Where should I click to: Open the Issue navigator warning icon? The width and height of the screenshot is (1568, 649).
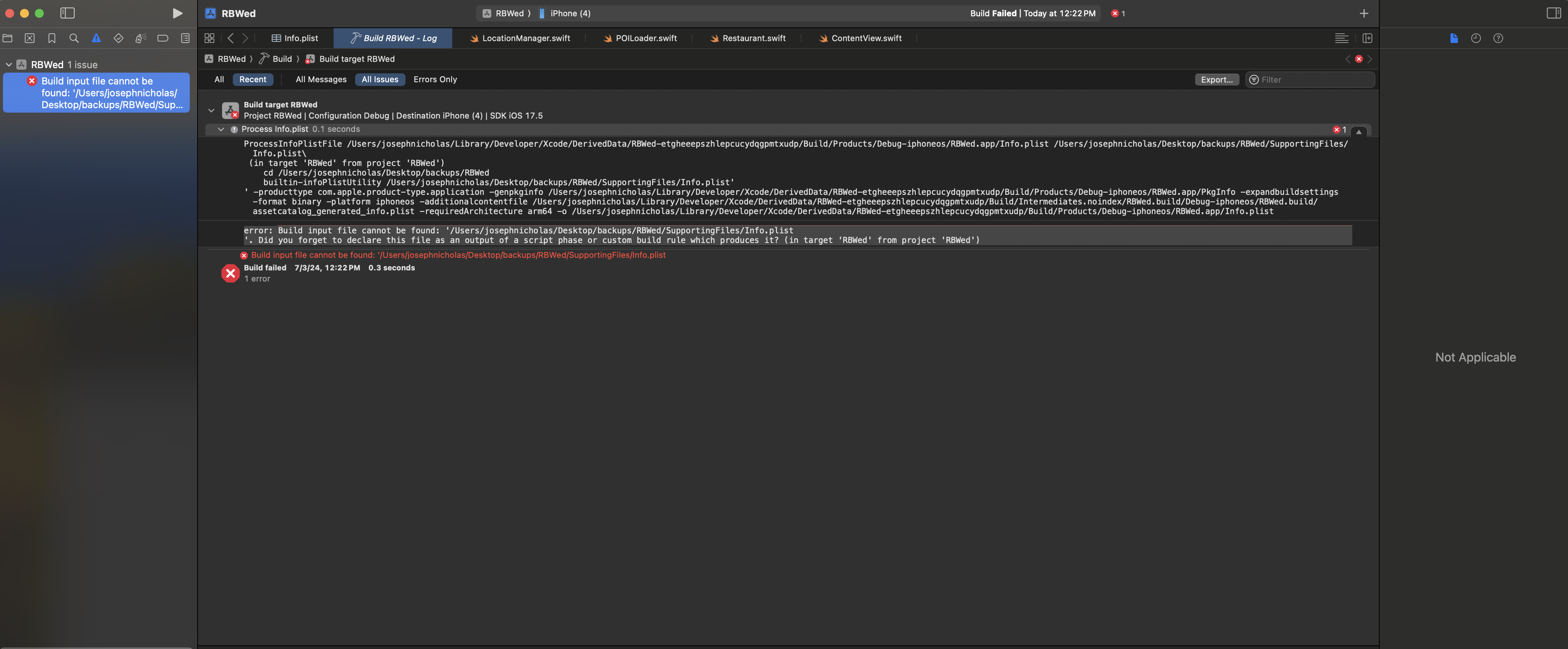tap(96, 38)
